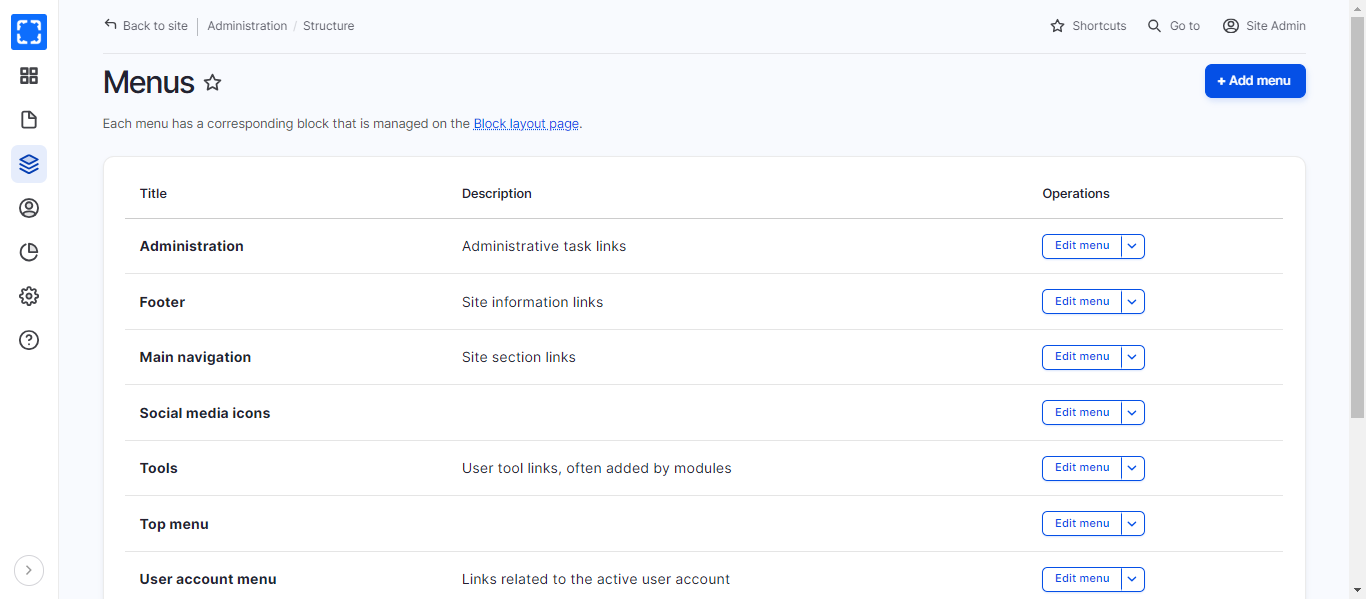Select the Structure layers icon in sidebar

[29, 164]
